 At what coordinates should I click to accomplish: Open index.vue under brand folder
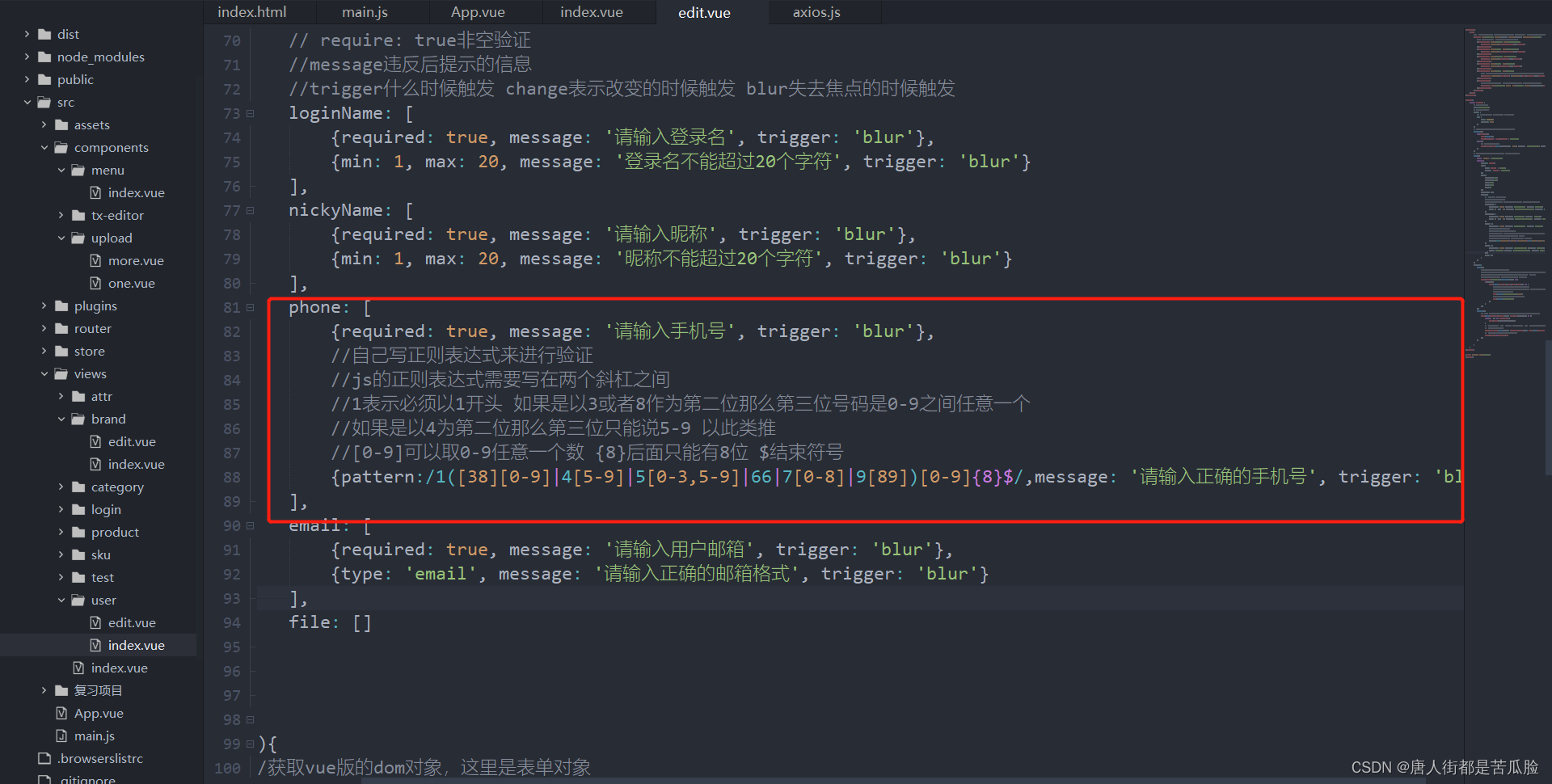point(136,464)
